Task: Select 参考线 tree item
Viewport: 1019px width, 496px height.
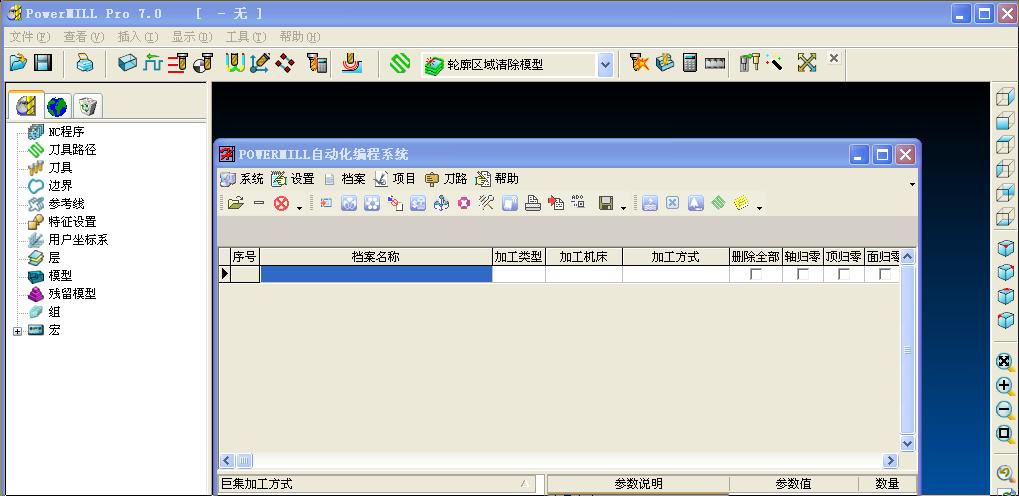Action: coord(66,204)
